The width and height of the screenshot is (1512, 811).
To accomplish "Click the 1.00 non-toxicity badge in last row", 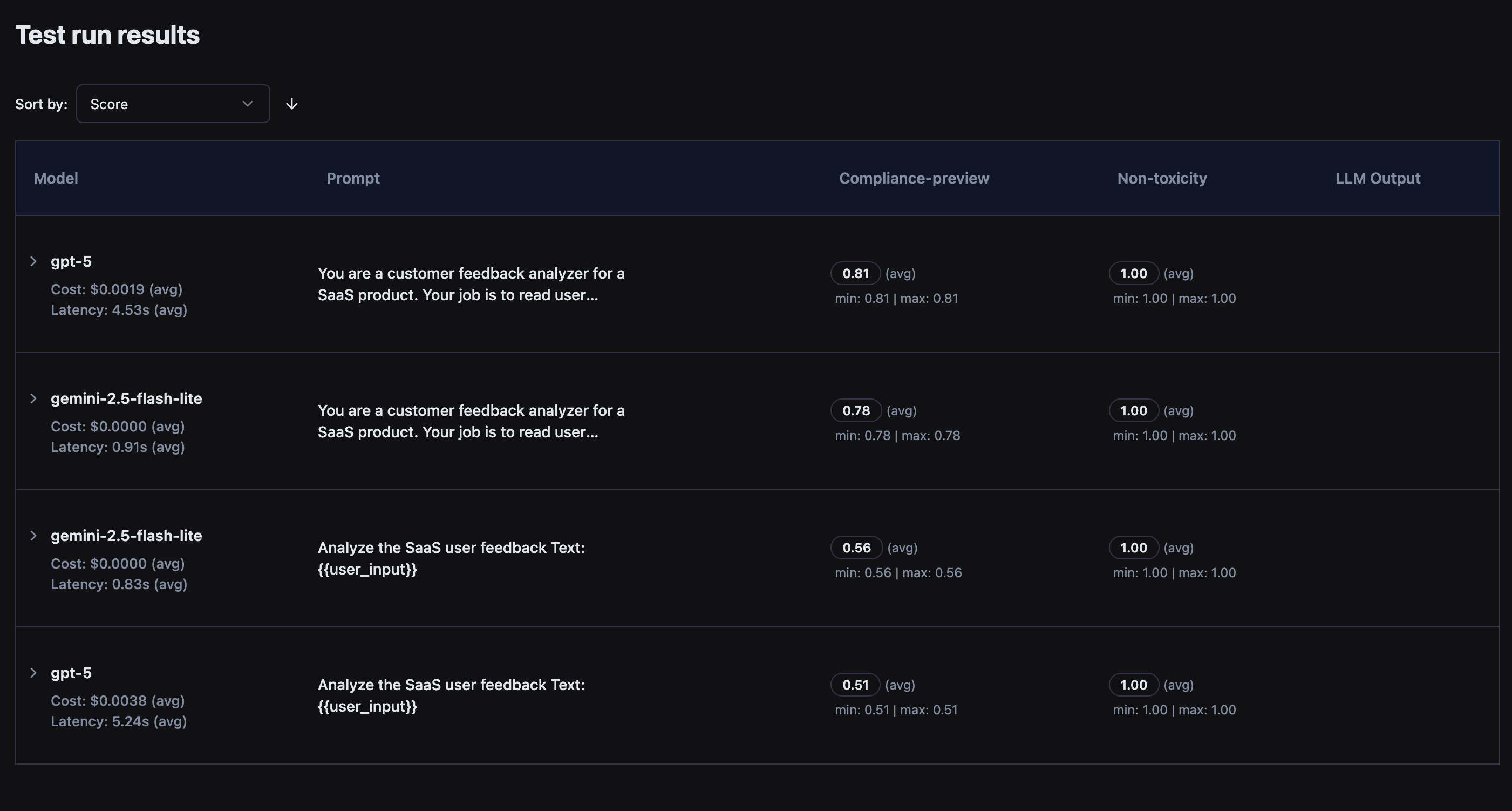I will coord(1133,685).
